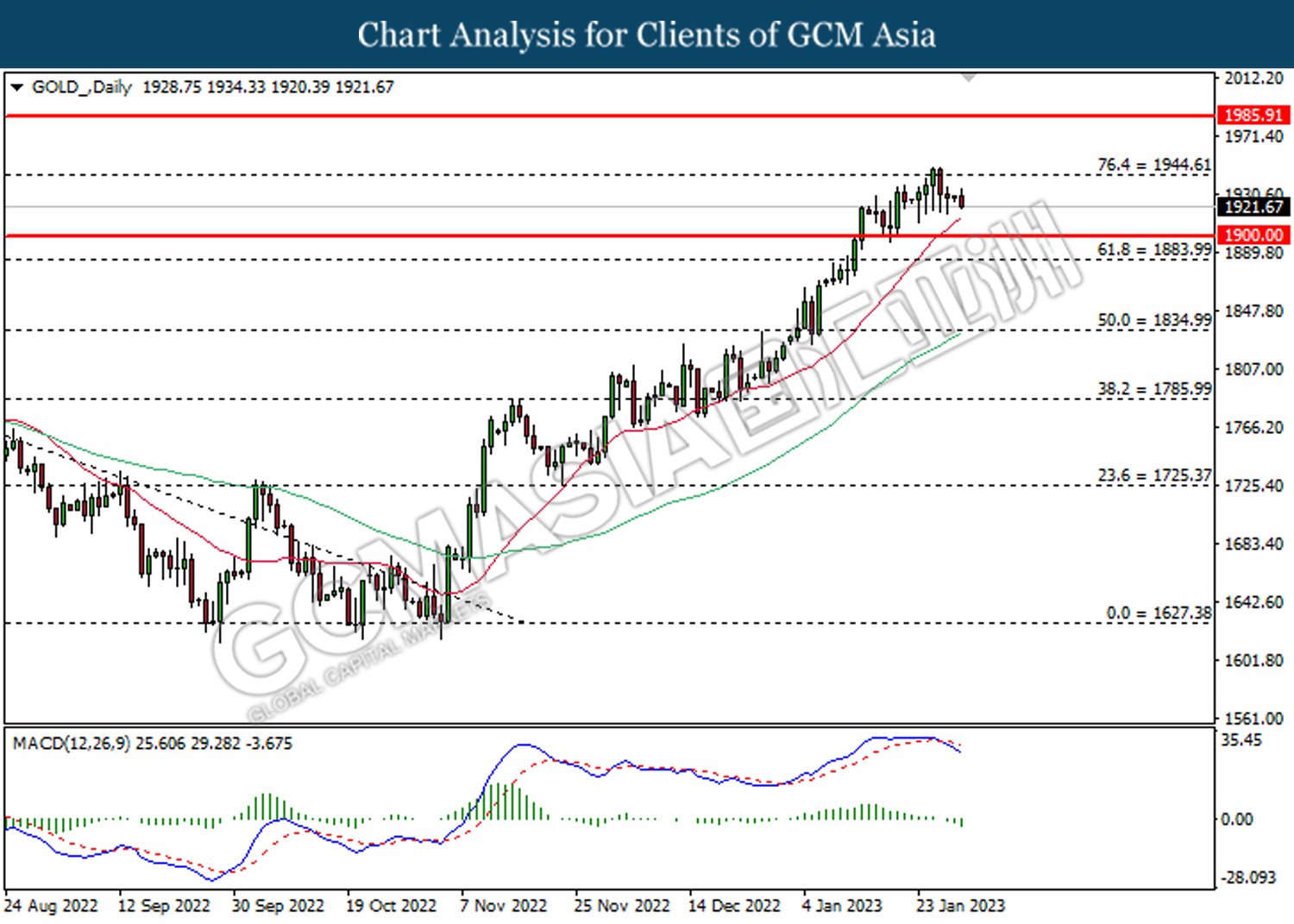Click the date label 14 Dec 2022
The image size is (1294, 924).
(x=734, y=906)
